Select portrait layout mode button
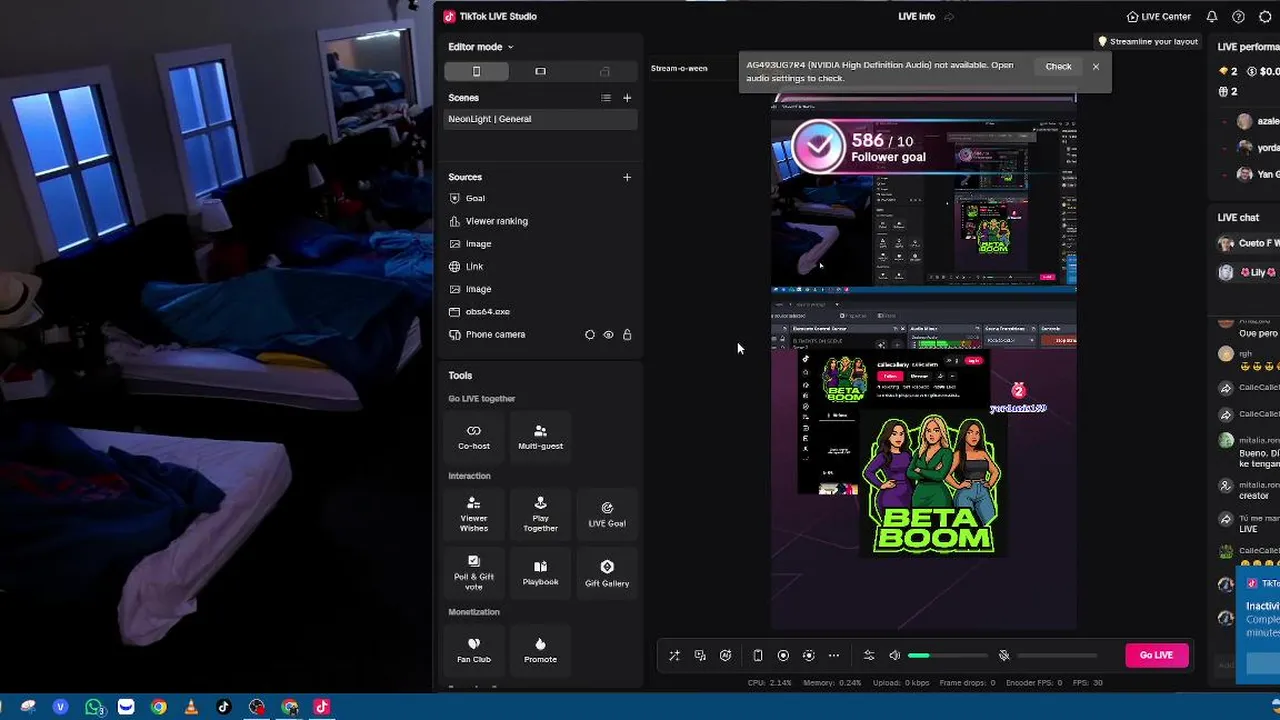The image size is (1280, 720). [x=476, y=71]
